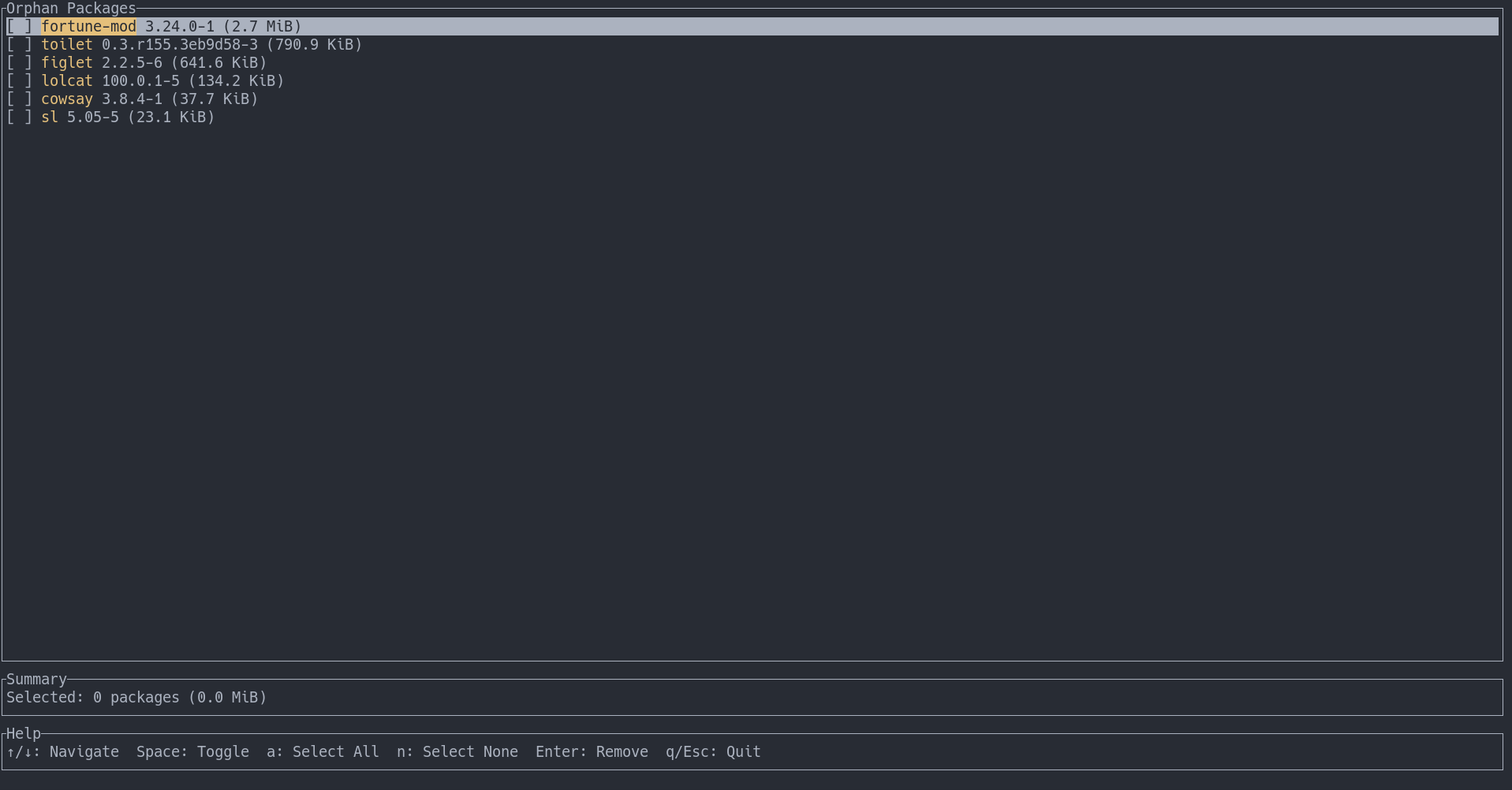
Task: Click the q/Esc: Quit hint
Action: (713, 752)
